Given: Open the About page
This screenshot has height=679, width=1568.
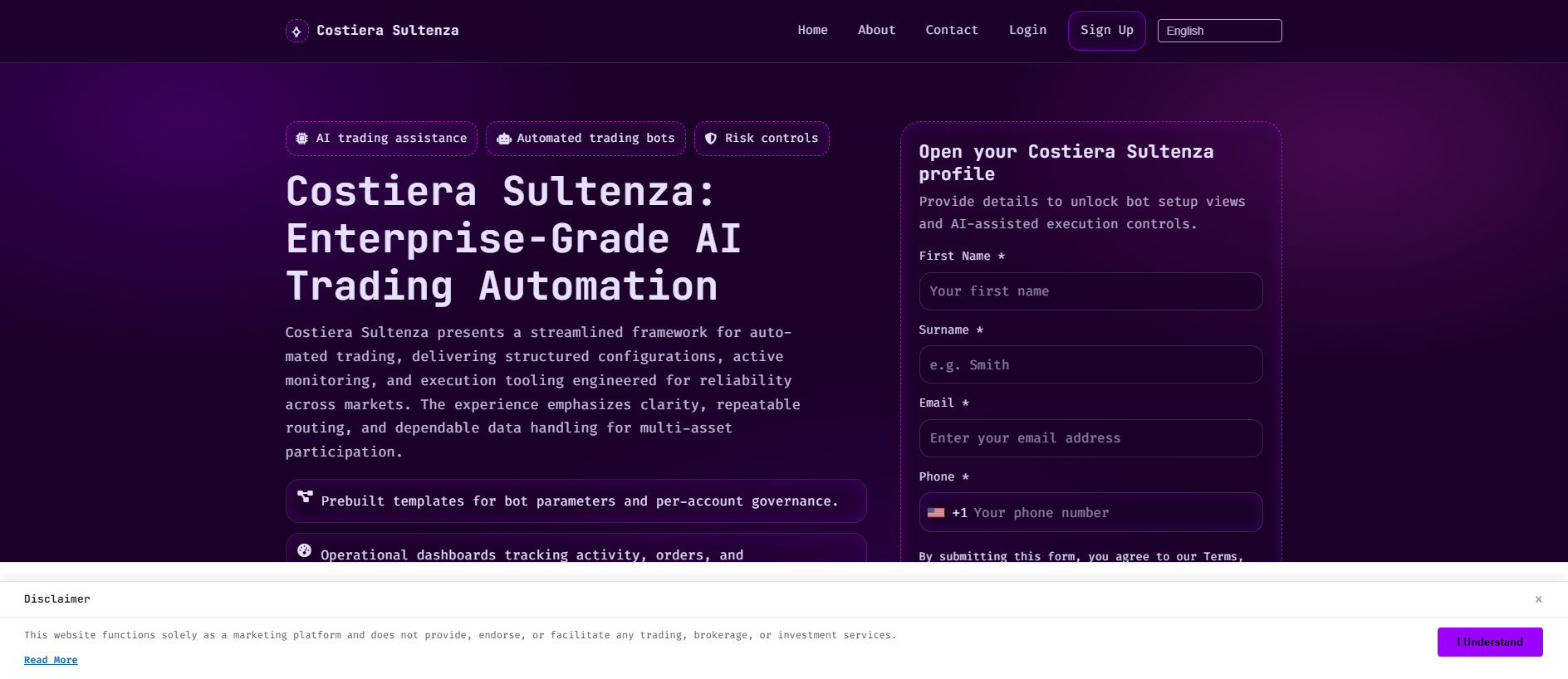Looking at the screenshot, I should pyautogui.click(x=876, y=30).
